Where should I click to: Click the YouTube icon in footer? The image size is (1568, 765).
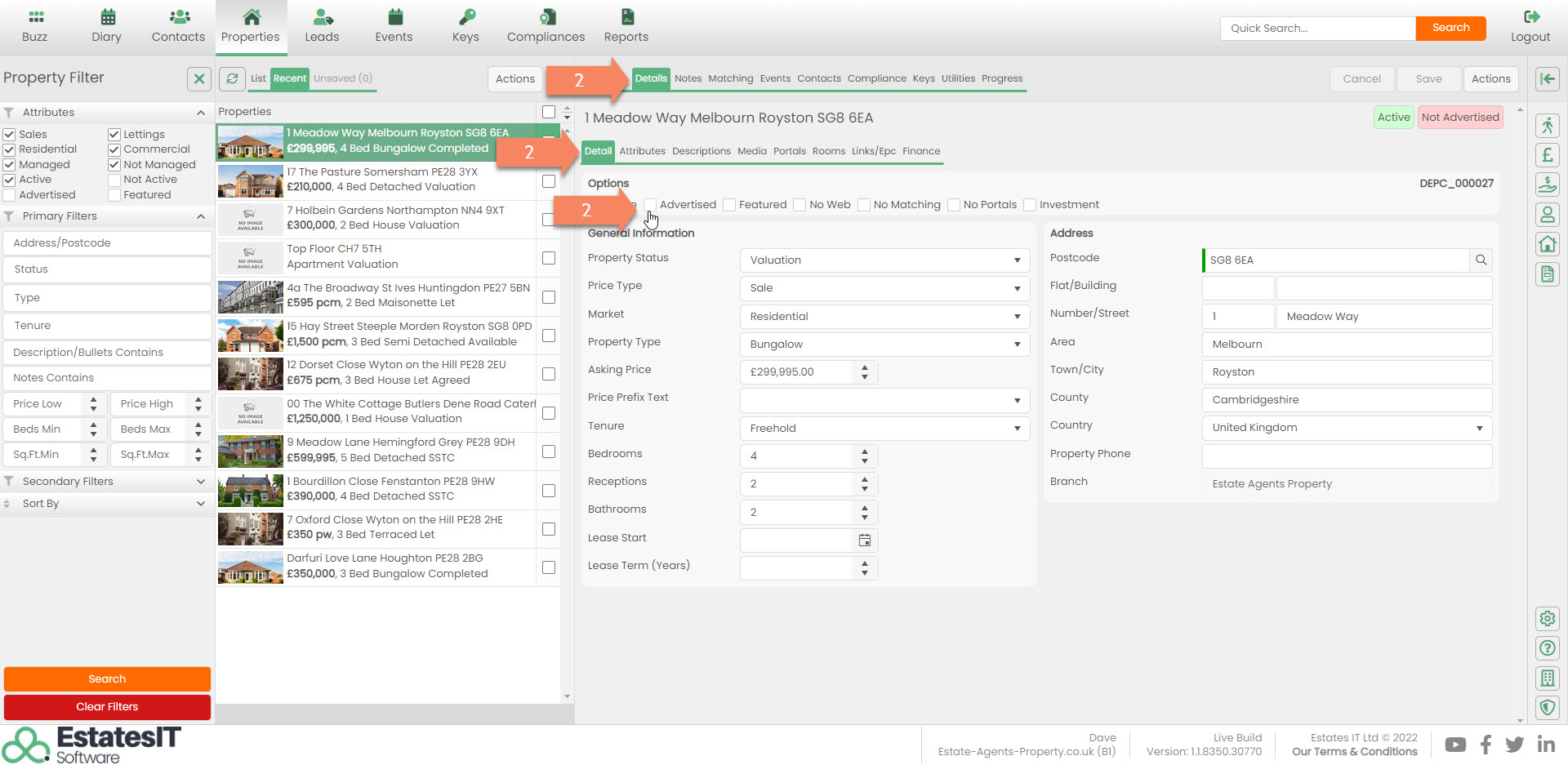1454,745
